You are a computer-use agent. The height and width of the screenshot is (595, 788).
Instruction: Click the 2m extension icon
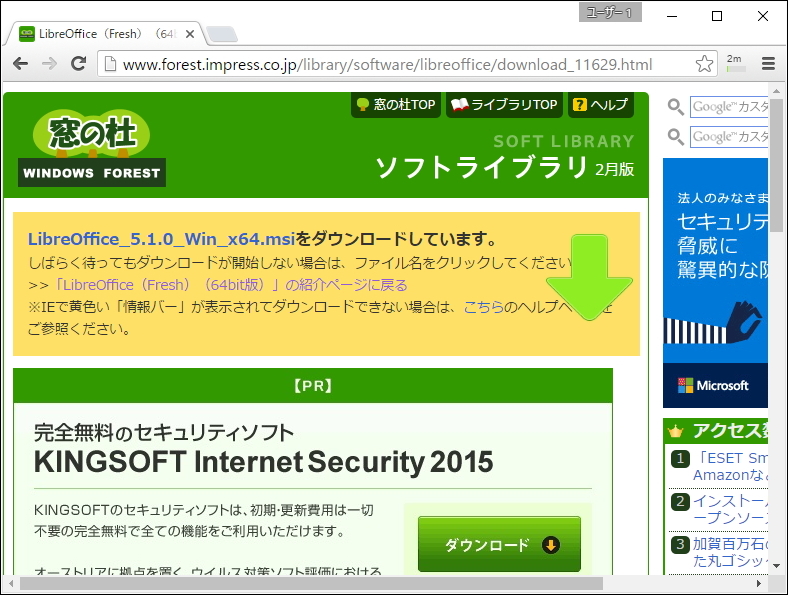pos(735,63)
